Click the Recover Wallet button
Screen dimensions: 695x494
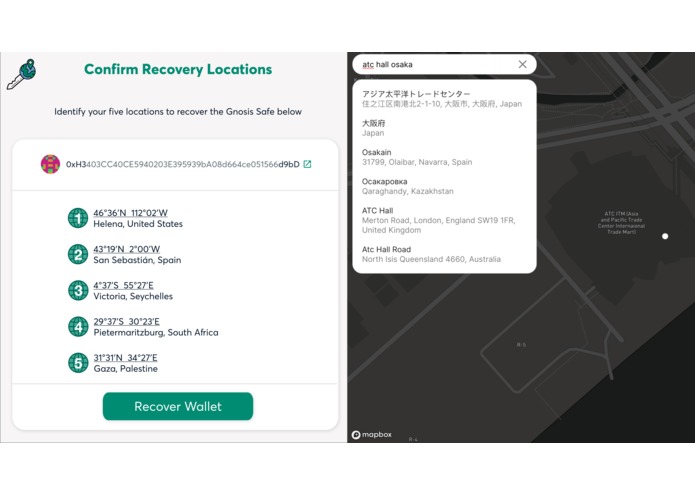pos(178,406)
